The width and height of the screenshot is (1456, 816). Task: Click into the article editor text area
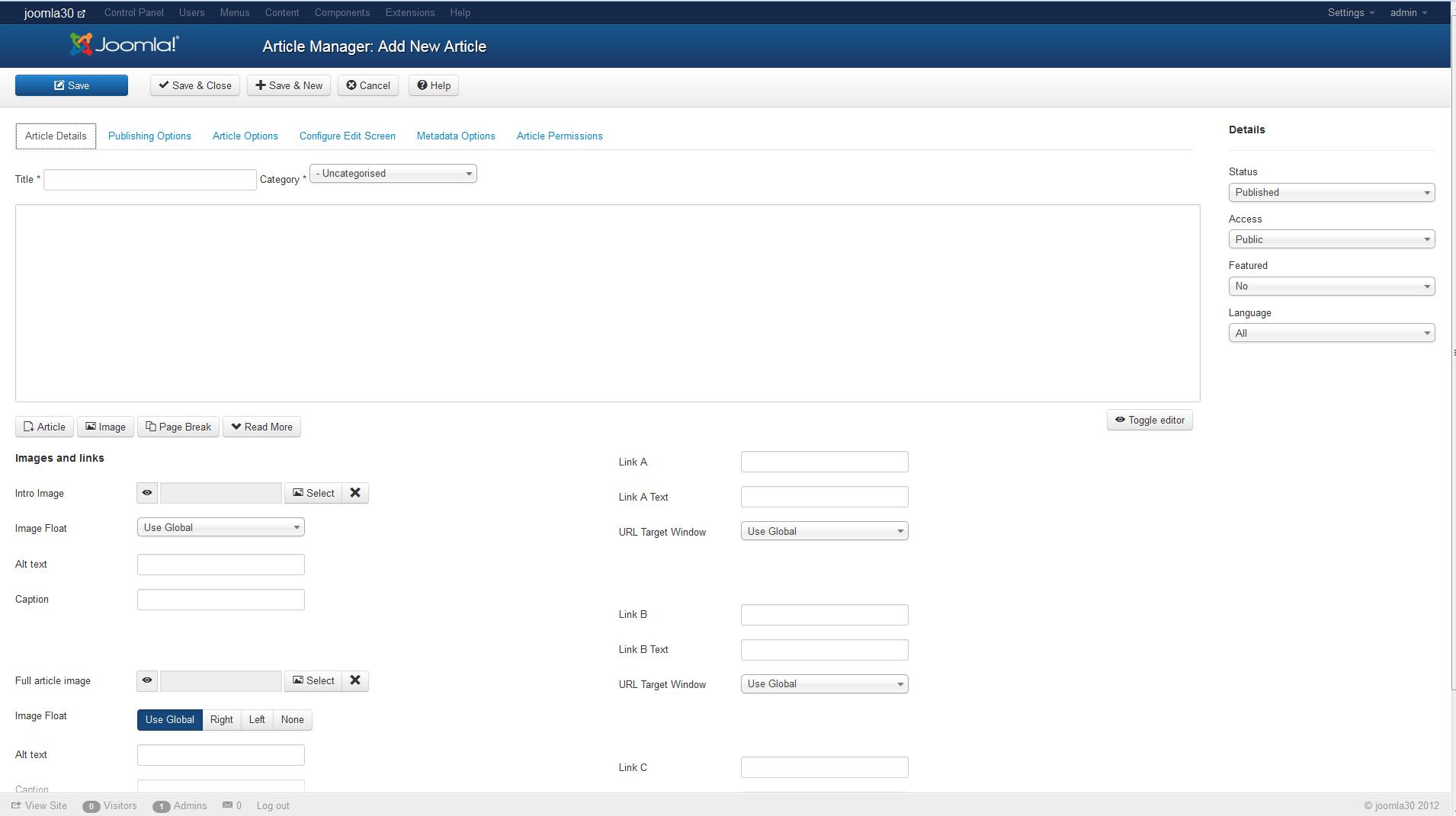coord(608,303)
